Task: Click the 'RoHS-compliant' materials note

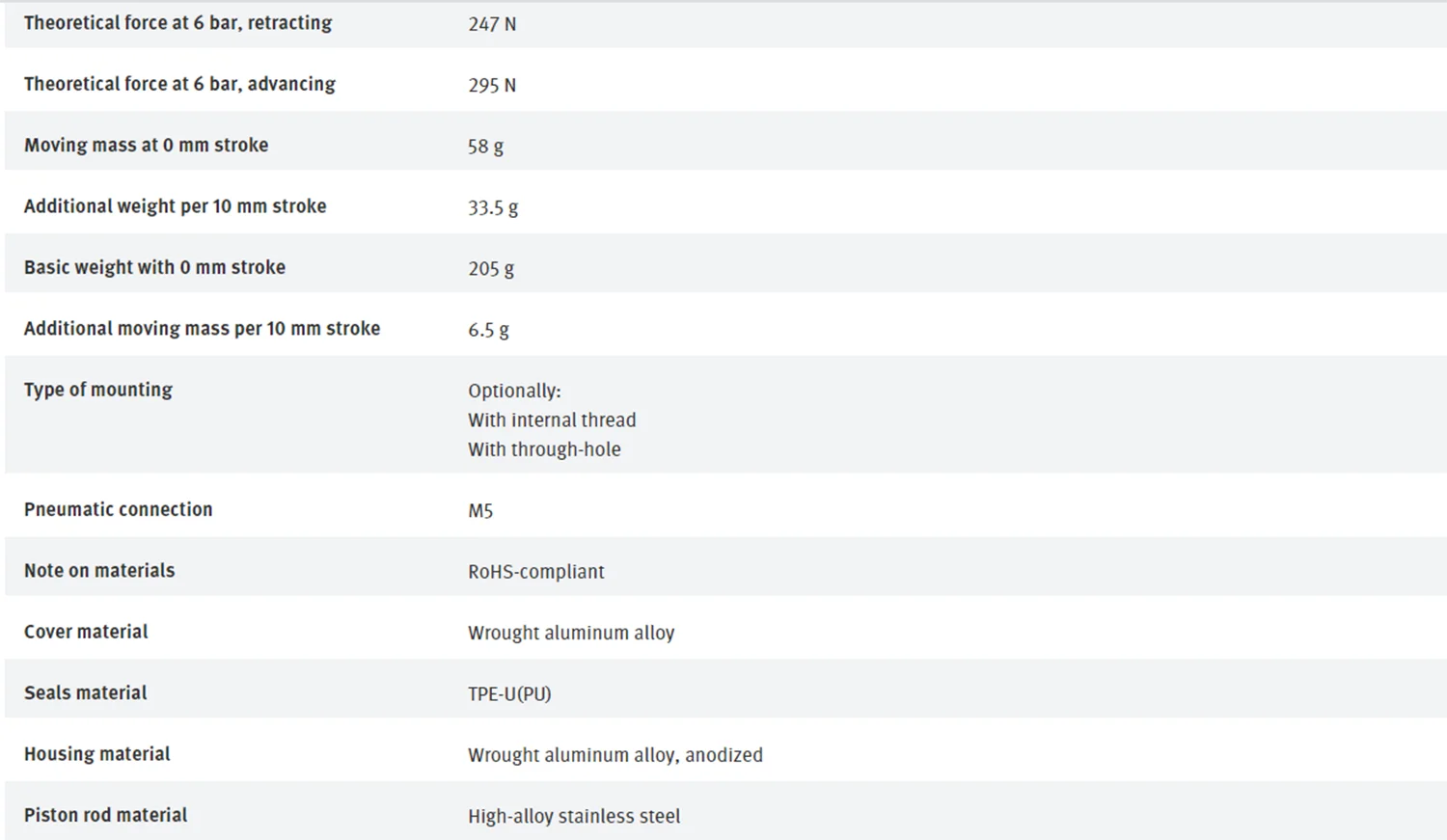Action: click(536, 572)
